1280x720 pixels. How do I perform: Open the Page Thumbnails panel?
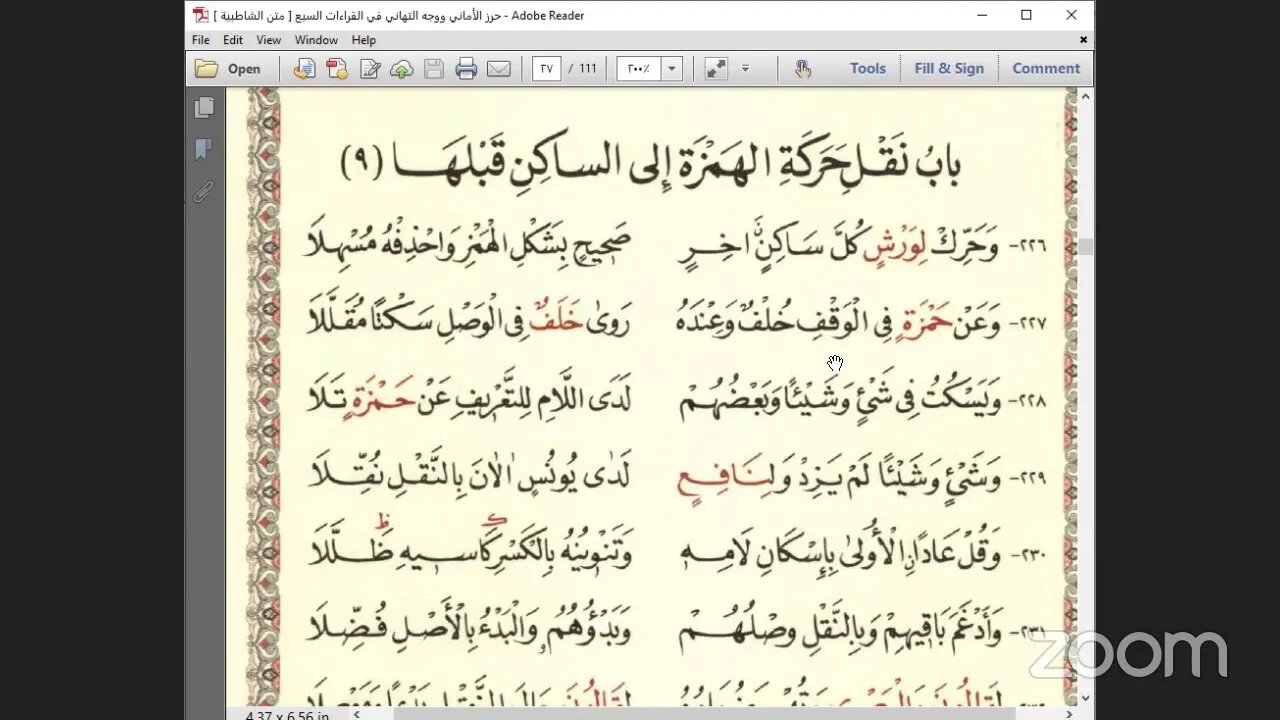(x=205, y=107)
